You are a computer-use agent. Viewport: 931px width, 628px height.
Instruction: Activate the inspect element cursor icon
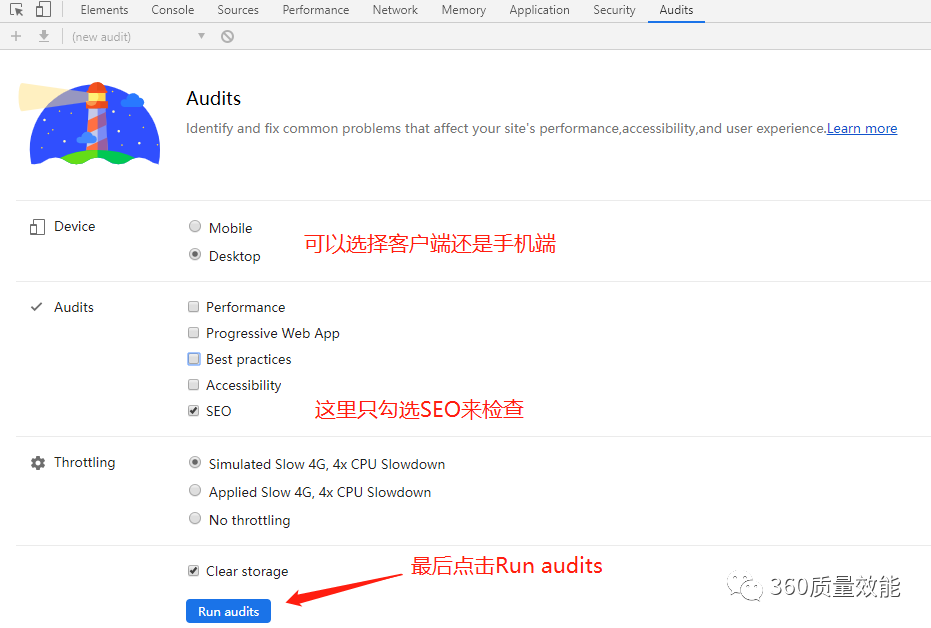[17, 10]
